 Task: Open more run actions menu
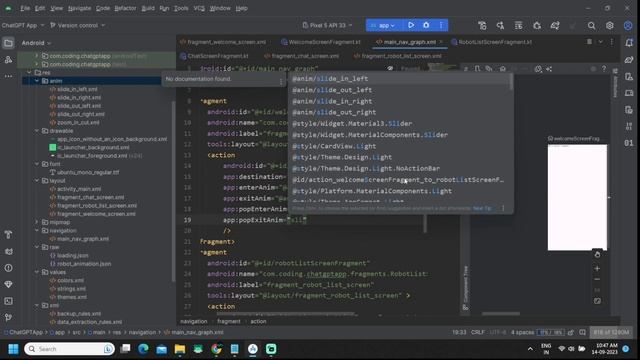(x=441, y=25)
